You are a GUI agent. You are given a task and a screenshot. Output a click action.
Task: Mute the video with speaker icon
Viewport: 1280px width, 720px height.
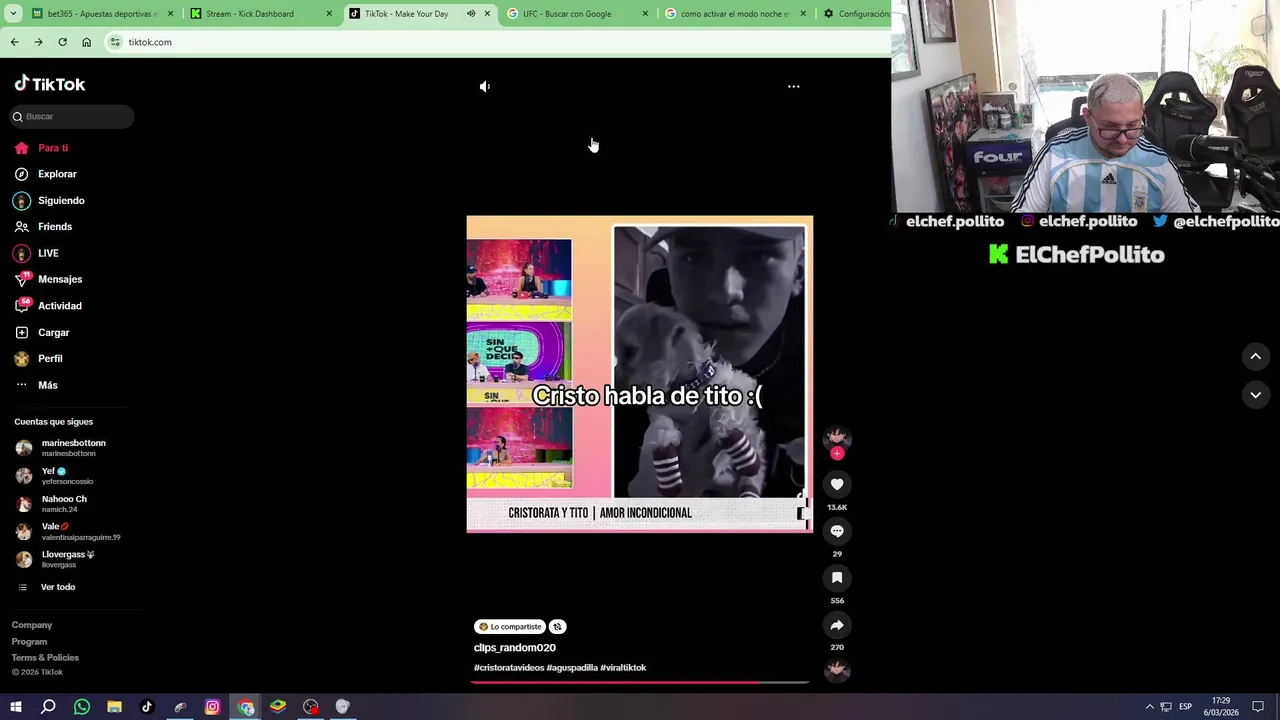coord(485,87)
